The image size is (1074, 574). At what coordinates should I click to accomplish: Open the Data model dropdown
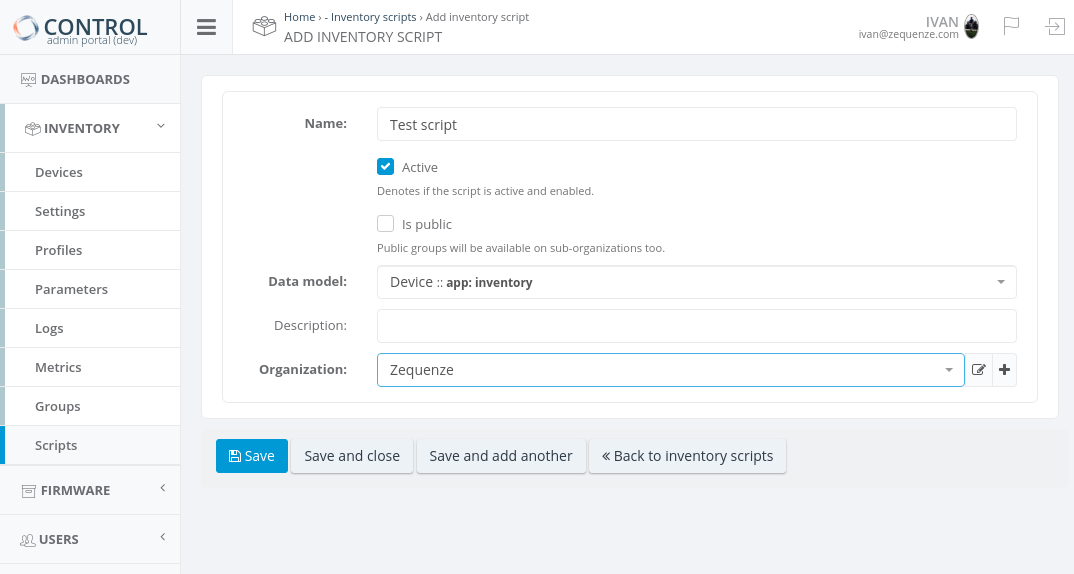click(x=696, y=282)
